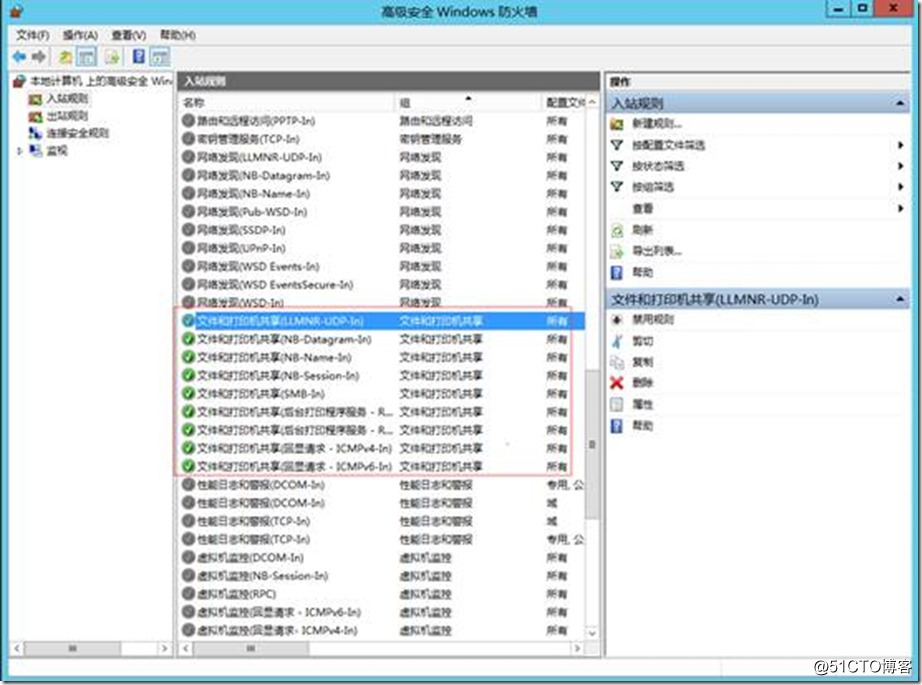The image size is (922, 685).
Task: Click the gray icon of 网络发现(SSDP-In) rule
Action: (188, 230)
